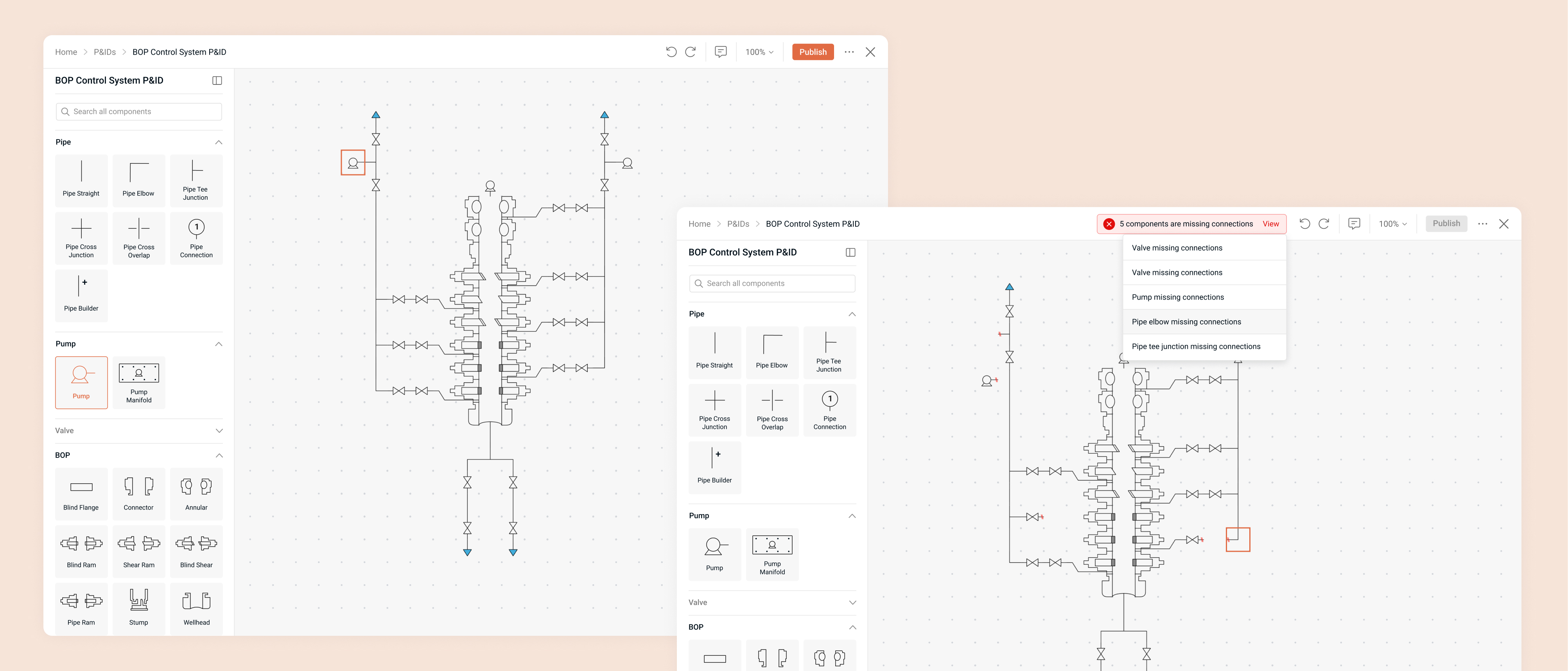
Task: Toggle sidebar panel icon in right window
Action: coord(850,252)
